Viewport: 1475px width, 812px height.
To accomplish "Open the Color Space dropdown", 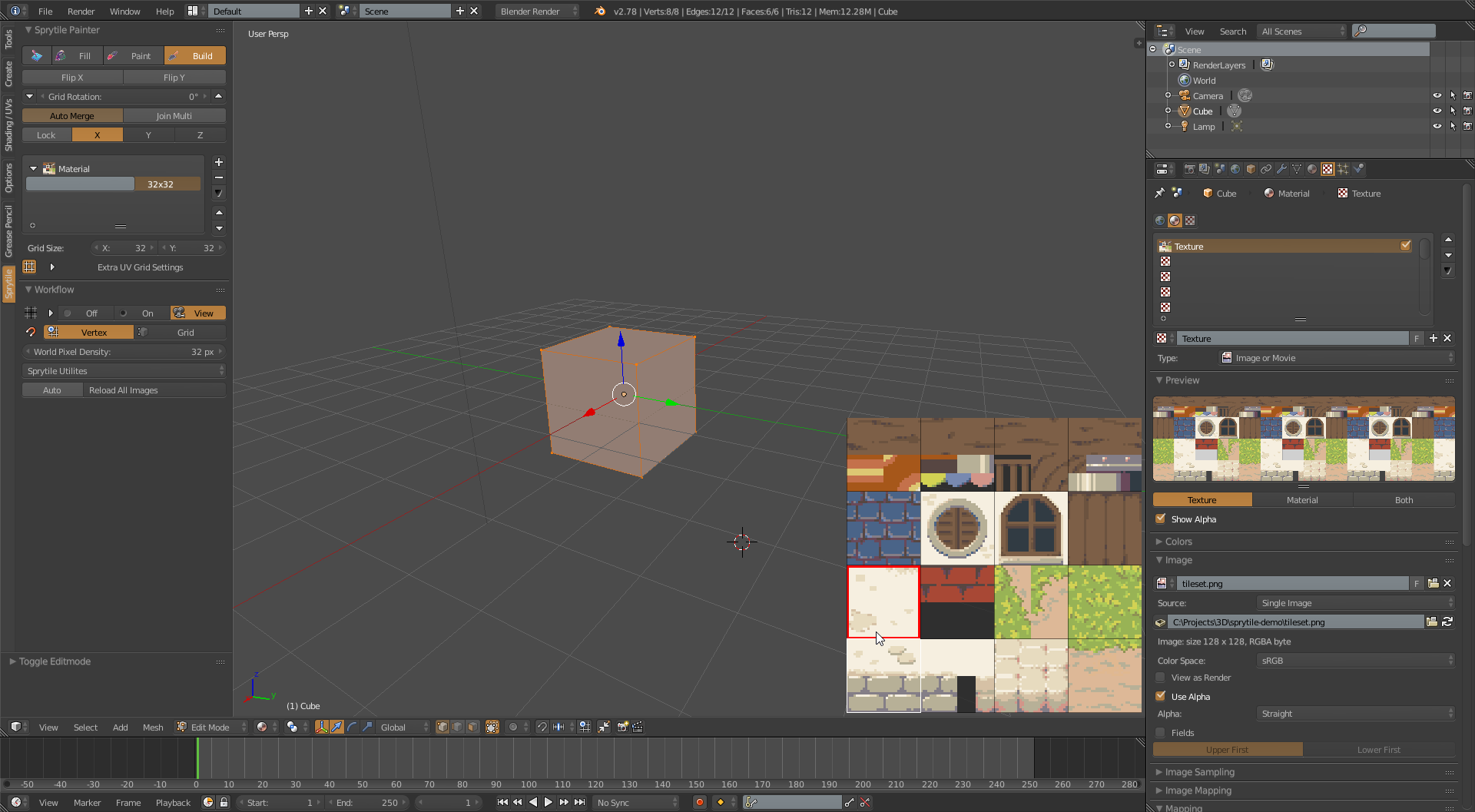I will pyautogui.click(x=1355, y=661).
